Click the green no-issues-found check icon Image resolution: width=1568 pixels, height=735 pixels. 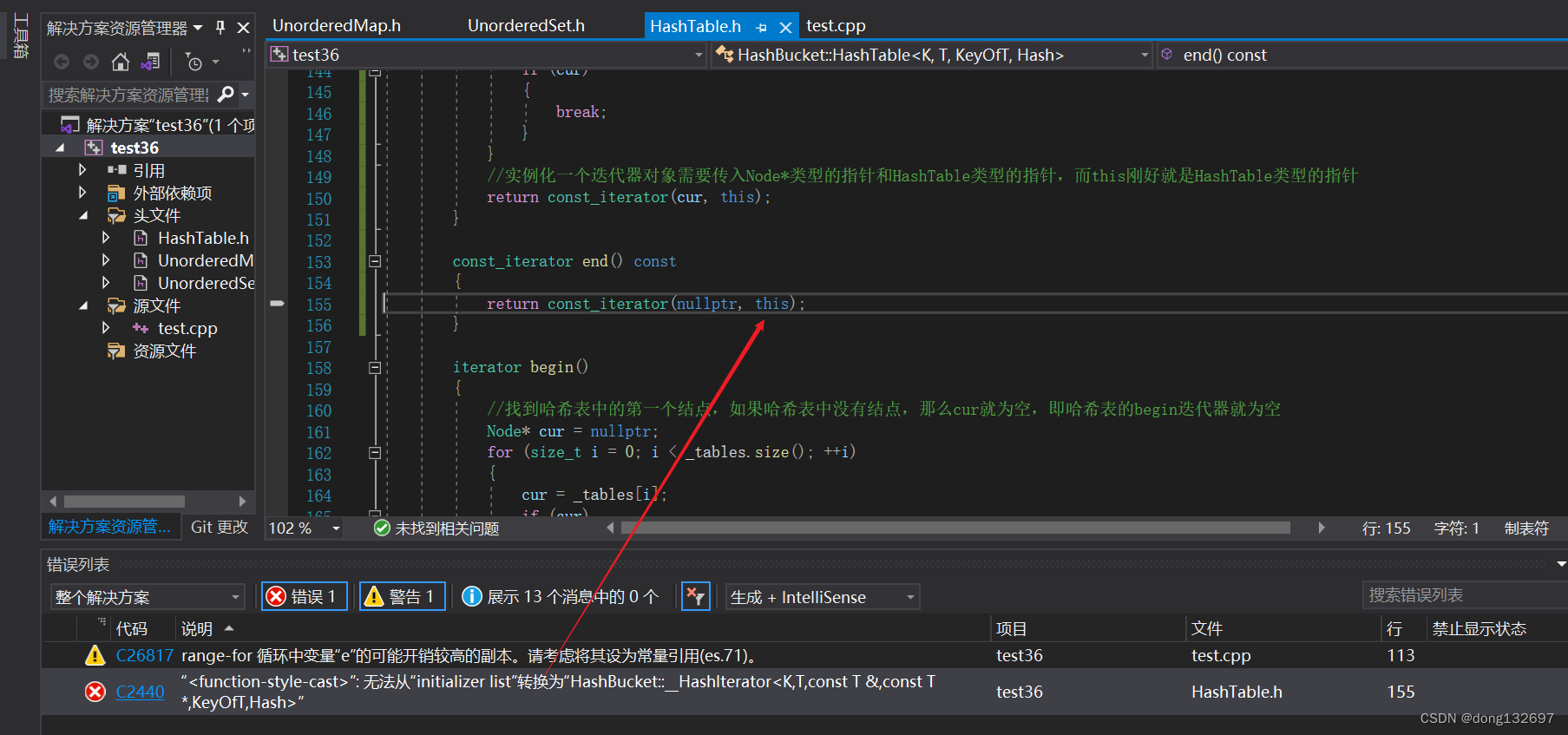point(382,528)
